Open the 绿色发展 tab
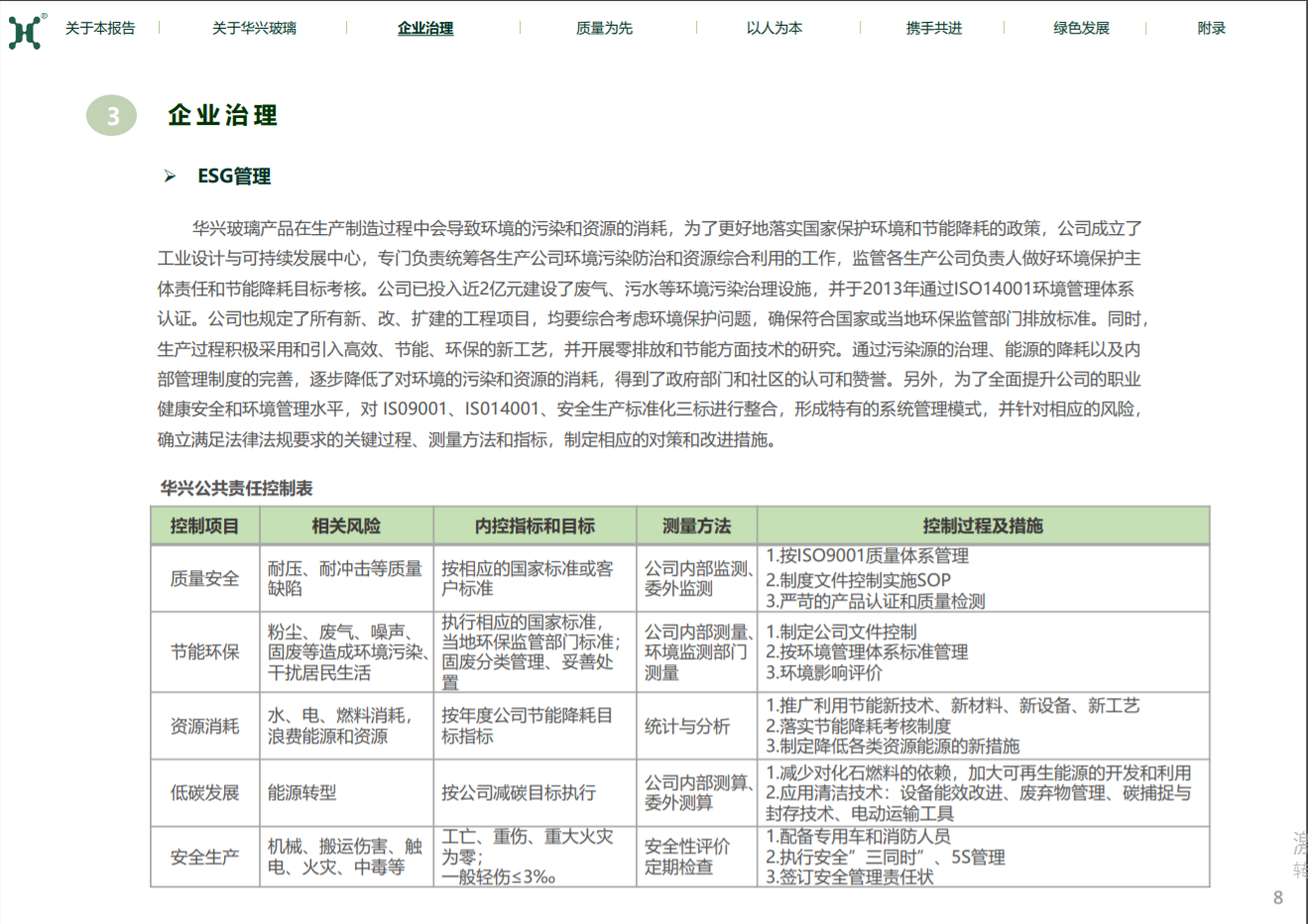The image size is (1308, 924). 1081,28
